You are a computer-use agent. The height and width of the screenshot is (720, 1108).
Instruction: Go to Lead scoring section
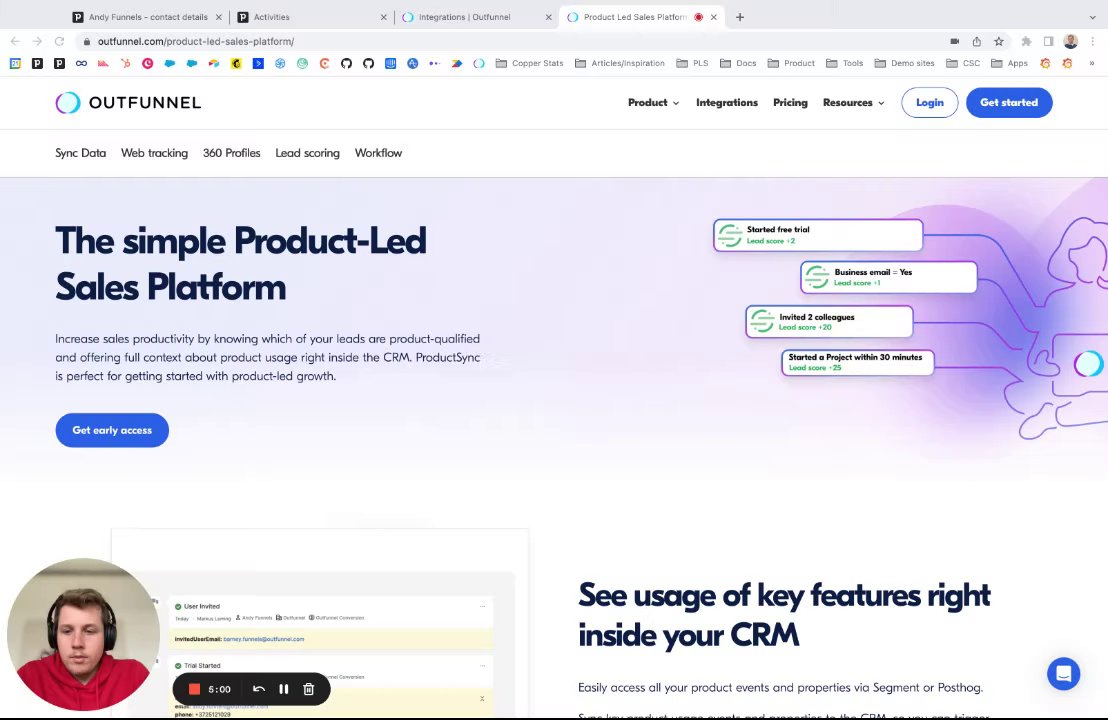coord(307,153)
